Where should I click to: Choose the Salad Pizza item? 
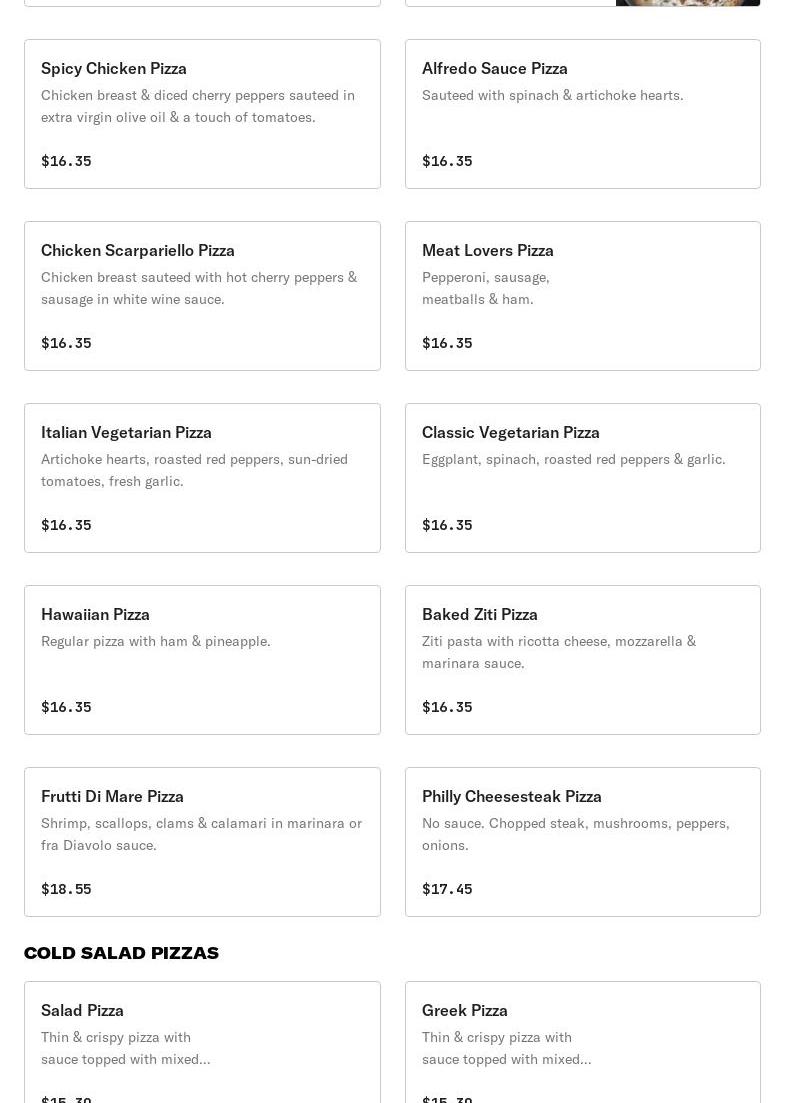click(x=203, y=1043)
